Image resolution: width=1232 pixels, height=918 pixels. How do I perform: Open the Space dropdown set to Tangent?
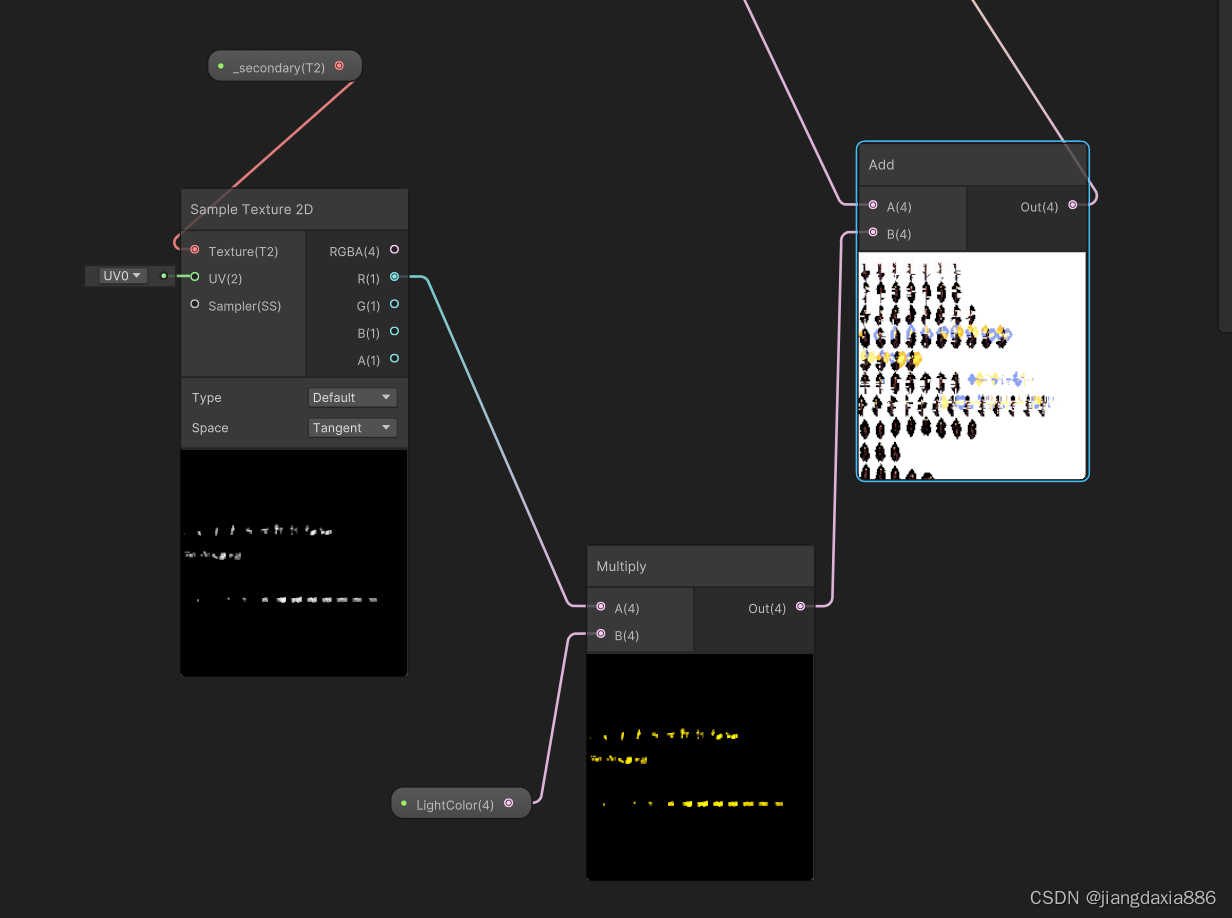(x=353, y=428)
